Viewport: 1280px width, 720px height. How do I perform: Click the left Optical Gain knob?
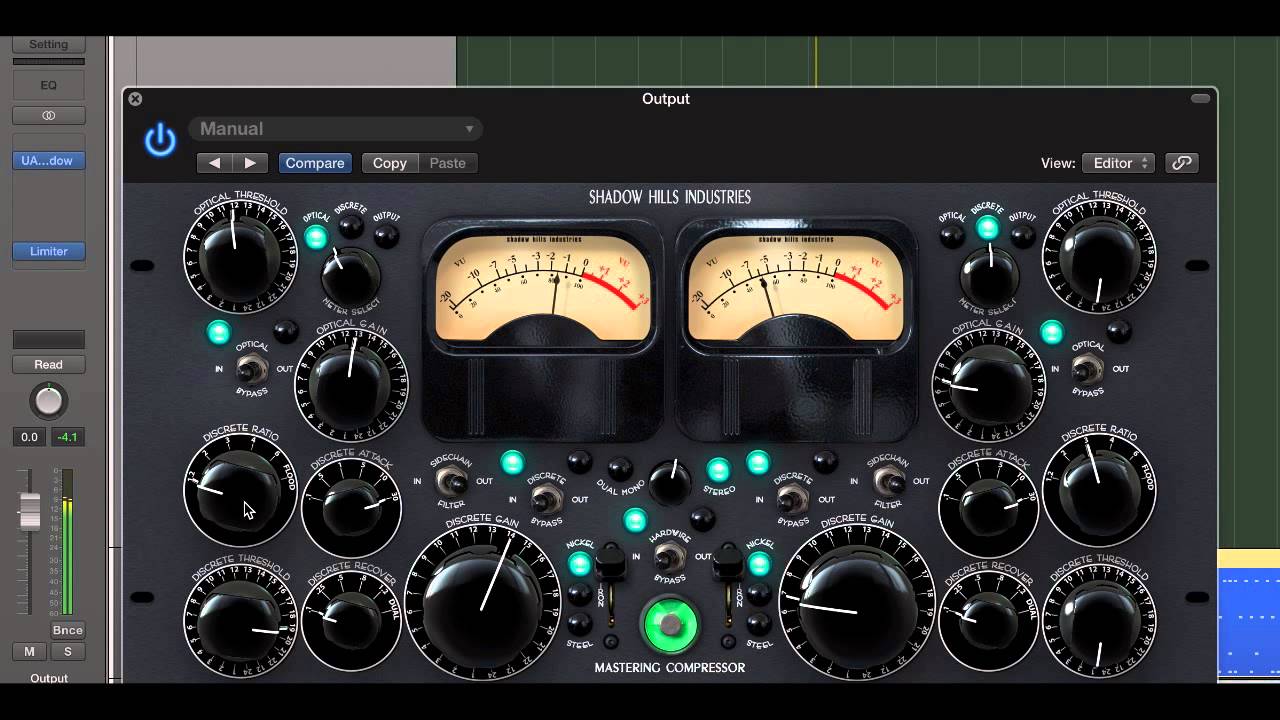click(x=351, y=386)
